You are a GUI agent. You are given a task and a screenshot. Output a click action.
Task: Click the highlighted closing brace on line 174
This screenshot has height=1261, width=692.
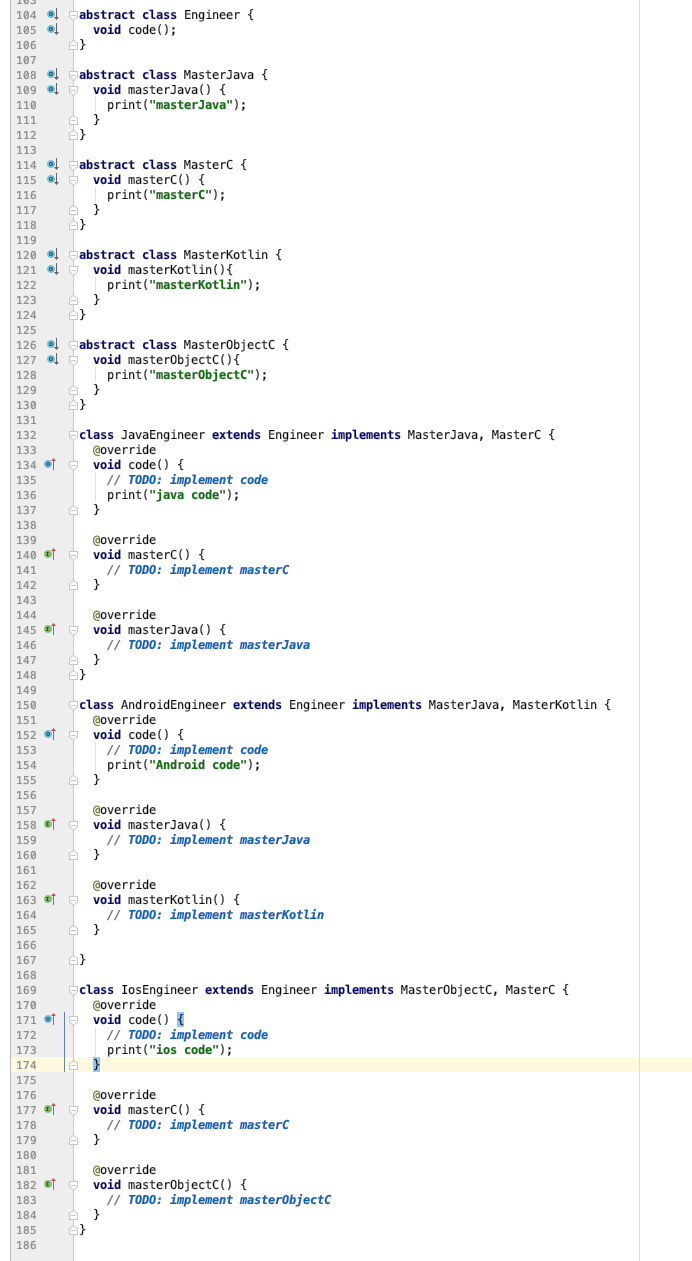tap(97, 1065)
